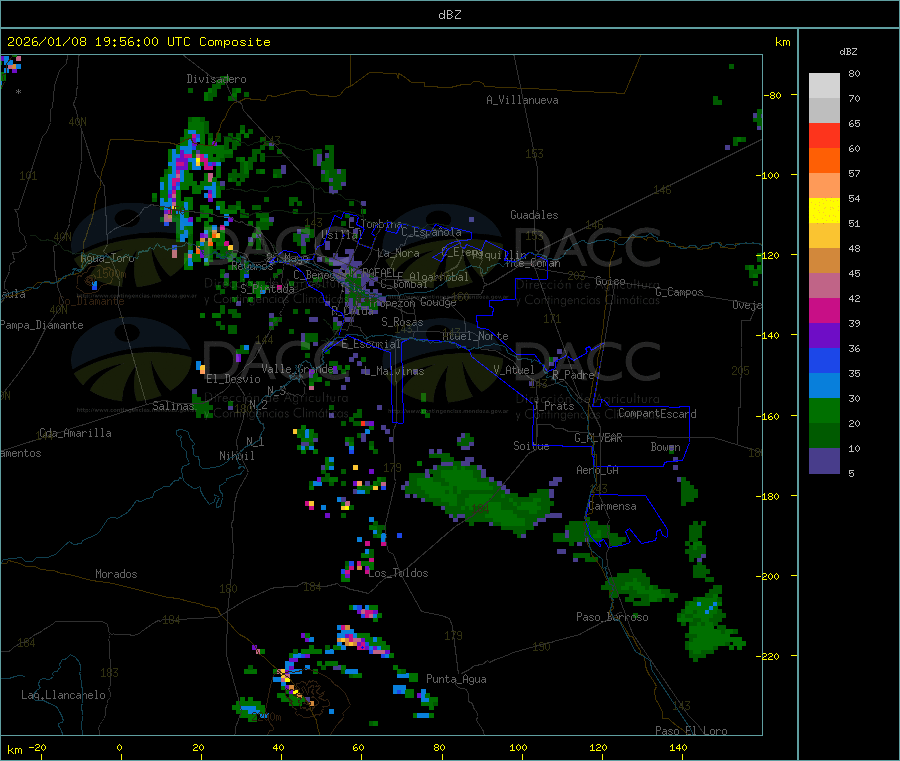Click the Nihuil map label
Image resolution: width=900 pixels, height=761 pixels.
tap(236, 456)
